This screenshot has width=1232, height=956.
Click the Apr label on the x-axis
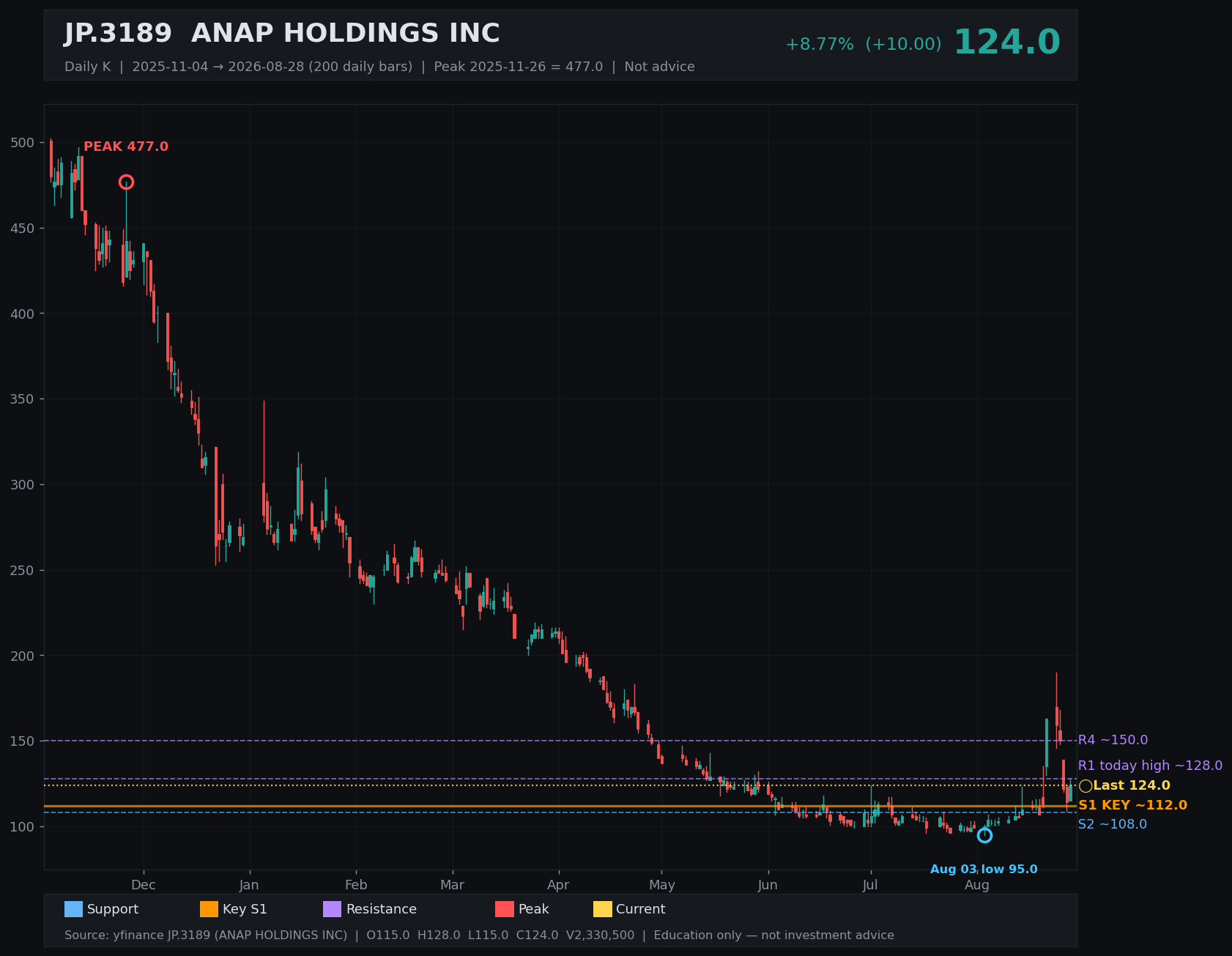(x=558, y=885)
